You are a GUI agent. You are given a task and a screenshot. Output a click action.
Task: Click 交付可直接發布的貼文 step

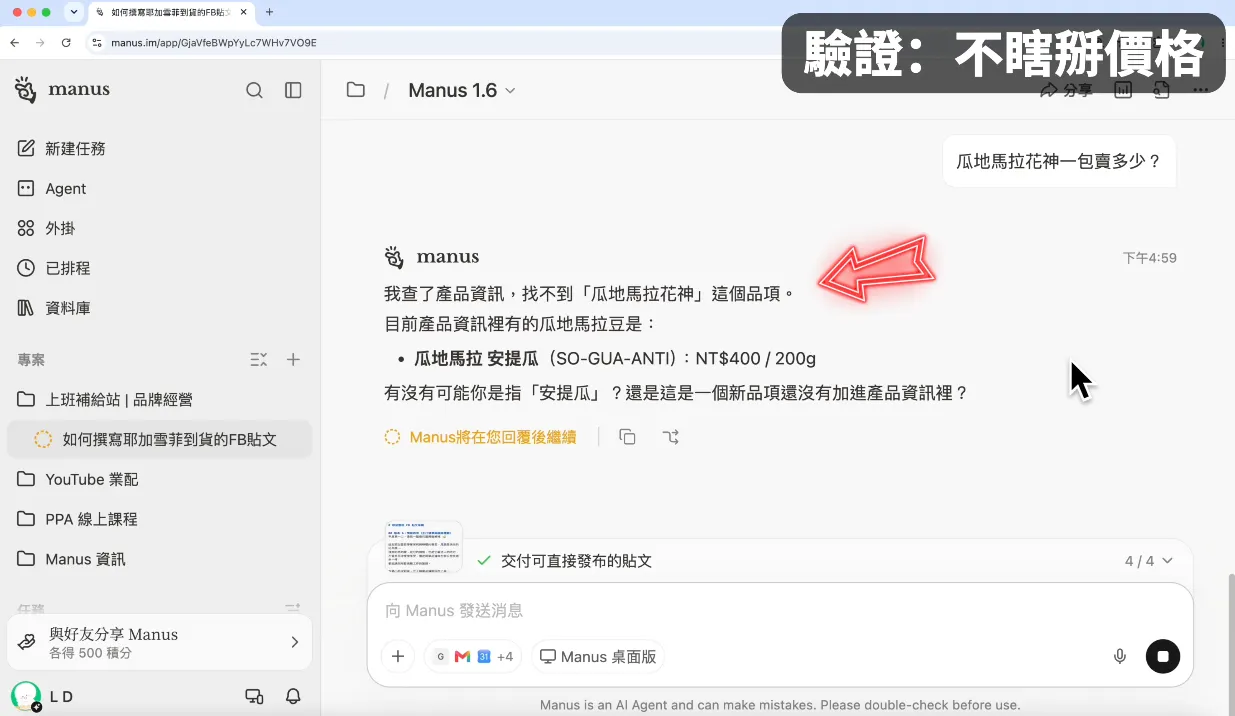coord(576,561)
